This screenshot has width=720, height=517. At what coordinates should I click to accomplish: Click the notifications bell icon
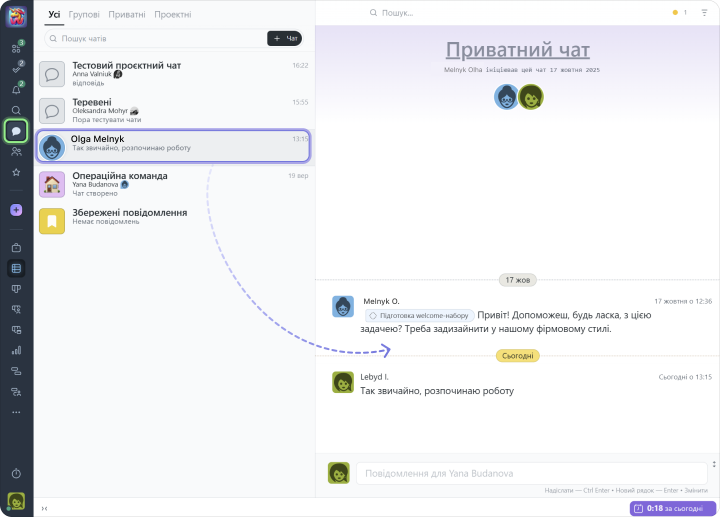click(16, 90)
